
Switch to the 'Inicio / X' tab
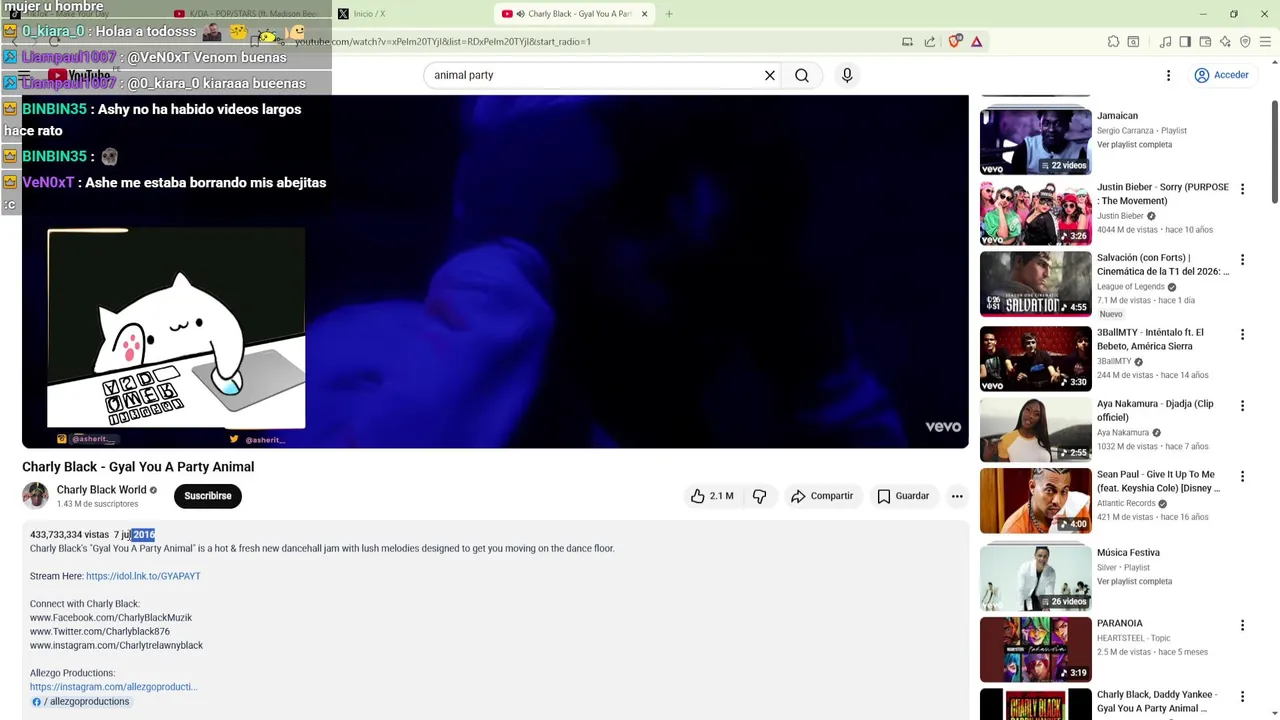(x=410, y=14)
